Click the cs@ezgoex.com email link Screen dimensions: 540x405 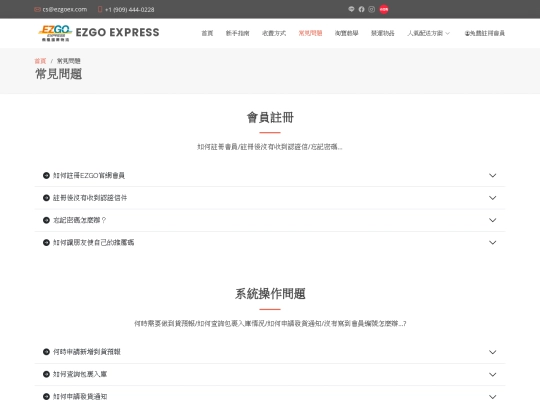coord(65,9)
